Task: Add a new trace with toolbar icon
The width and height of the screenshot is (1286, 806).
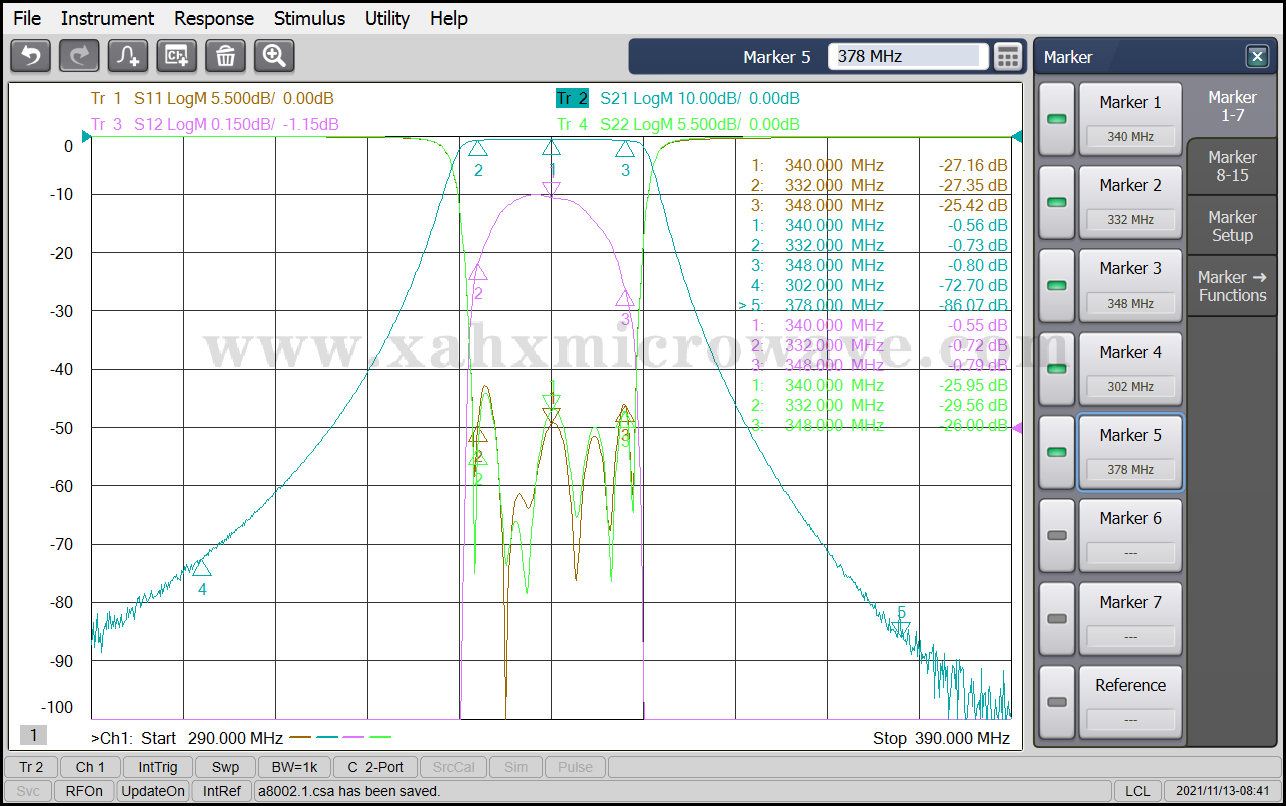Action: (128, 56)
